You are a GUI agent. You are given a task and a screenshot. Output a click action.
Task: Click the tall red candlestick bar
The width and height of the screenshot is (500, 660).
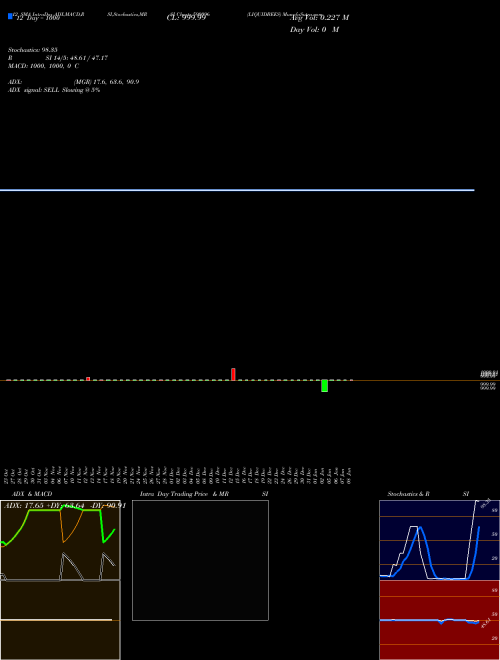tap(233, 374)
